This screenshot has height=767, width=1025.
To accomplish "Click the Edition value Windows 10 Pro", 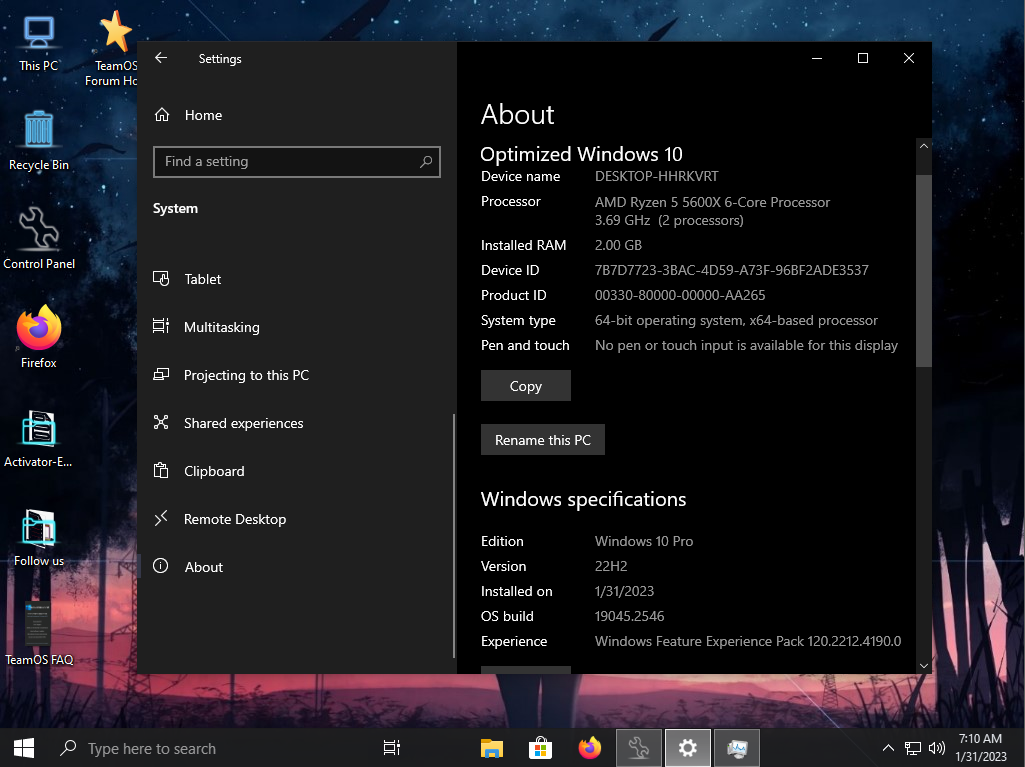I will [x=644, y=541].
